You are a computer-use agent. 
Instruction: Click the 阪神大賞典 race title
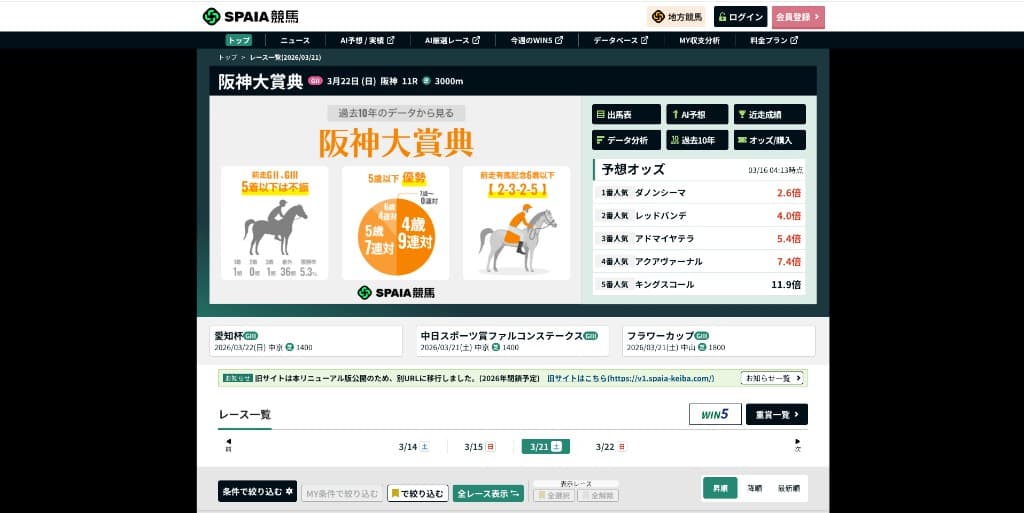(261, 81)
